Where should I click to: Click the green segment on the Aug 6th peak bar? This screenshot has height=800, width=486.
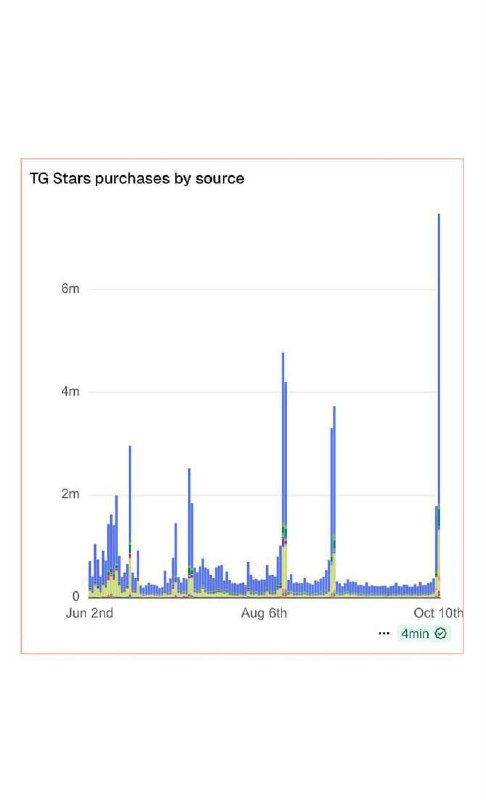tap(283, 529)
